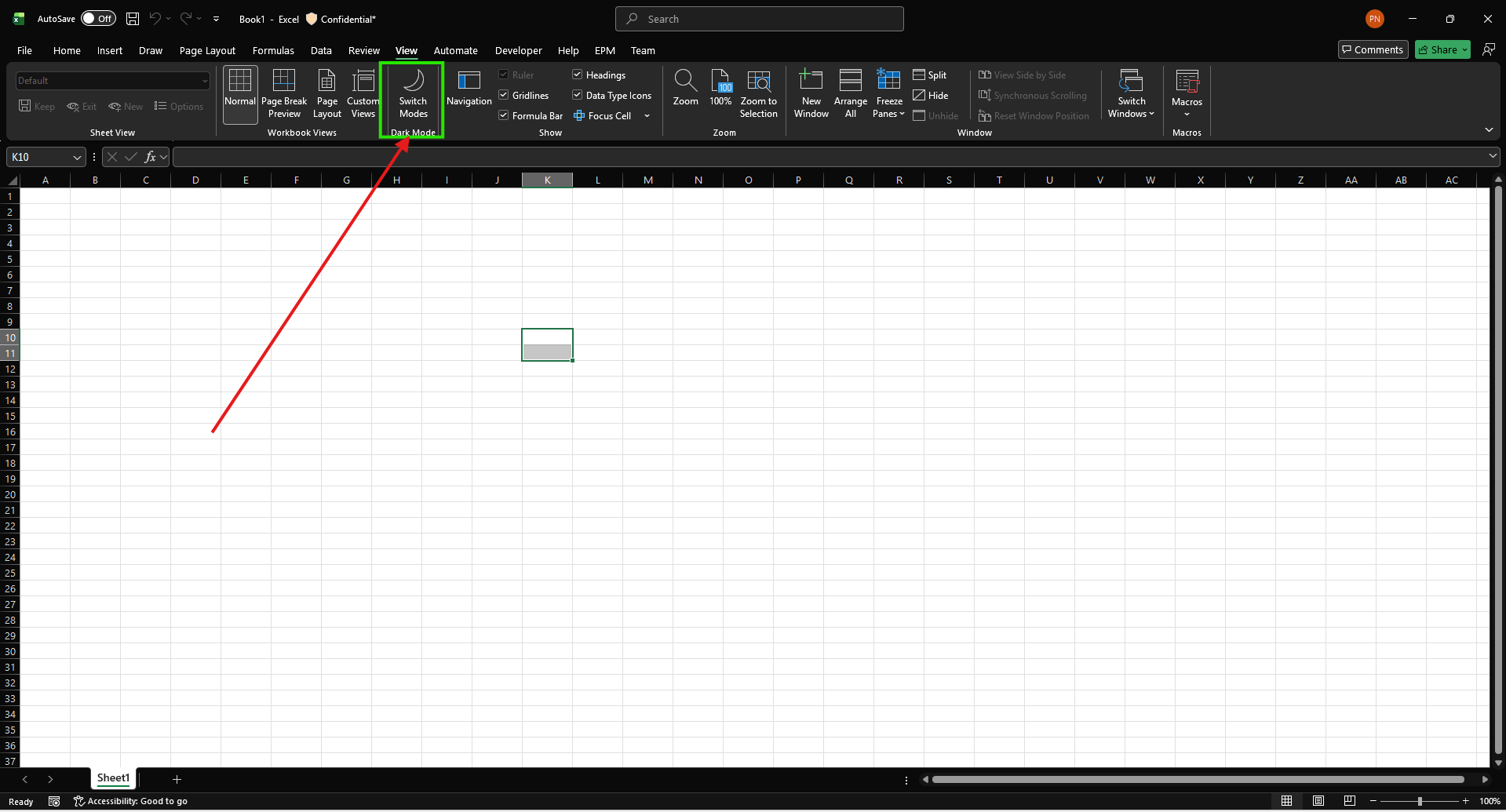The image size is (1506, 812).
Task: Open Custom Views dialog
Action: coord(363,94)
